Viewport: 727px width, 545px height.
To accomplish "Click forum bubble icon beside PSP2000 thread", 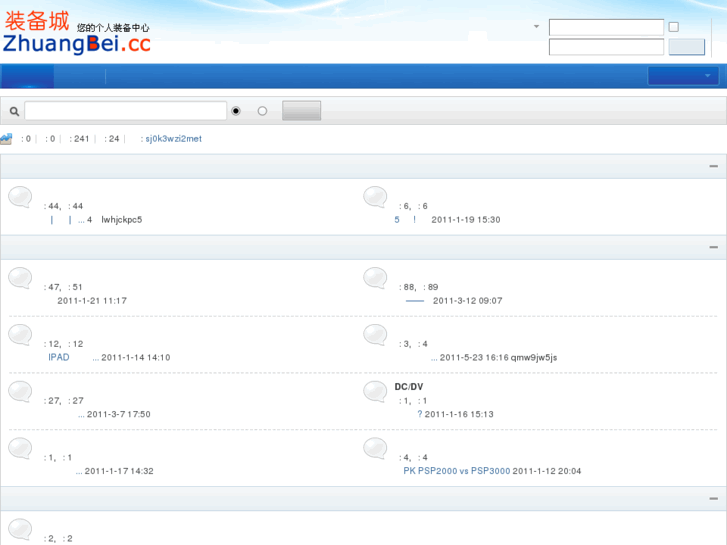I will pos(375,449).
